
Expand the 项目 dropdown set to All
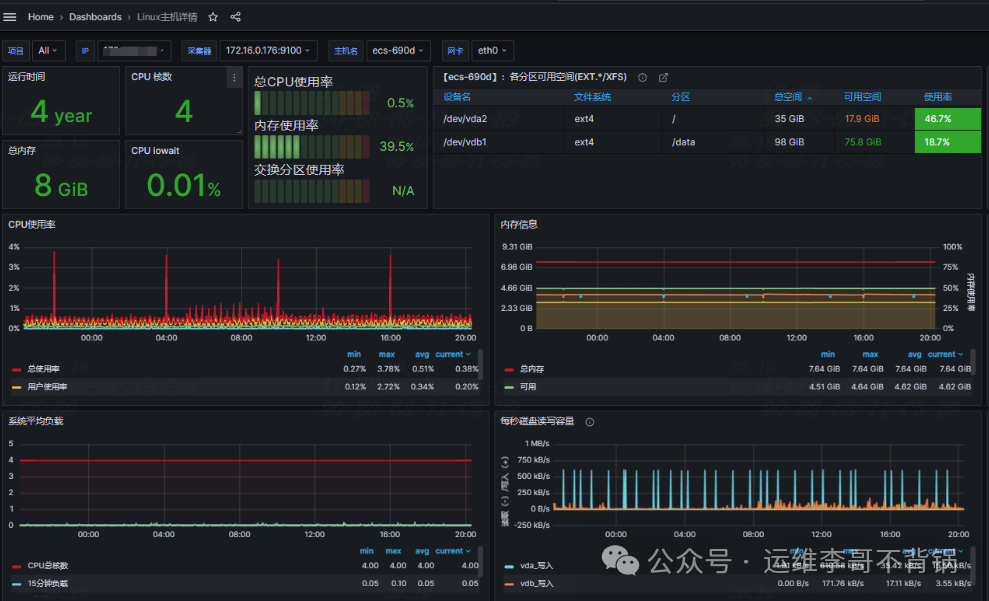coord(49,50)
